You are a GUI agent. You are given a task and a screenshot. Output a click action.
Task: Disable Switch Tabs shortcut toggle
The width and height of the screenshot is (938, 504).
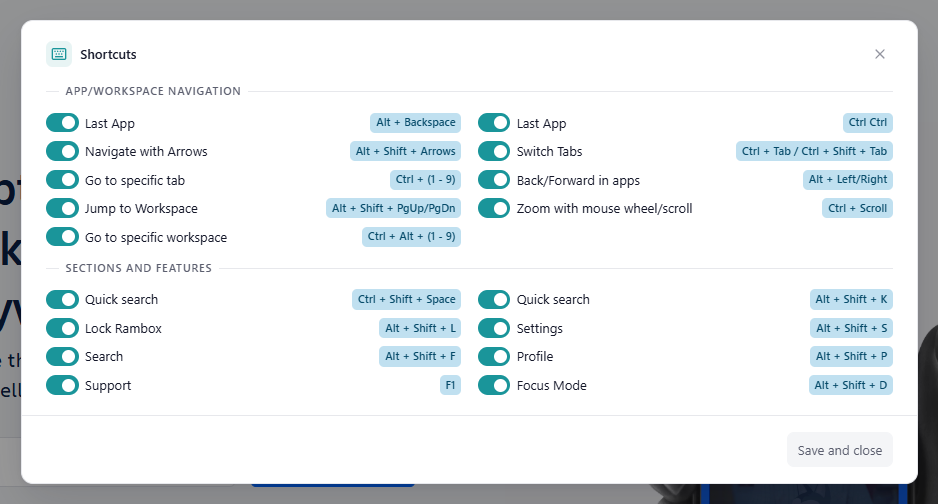point(494,151)
